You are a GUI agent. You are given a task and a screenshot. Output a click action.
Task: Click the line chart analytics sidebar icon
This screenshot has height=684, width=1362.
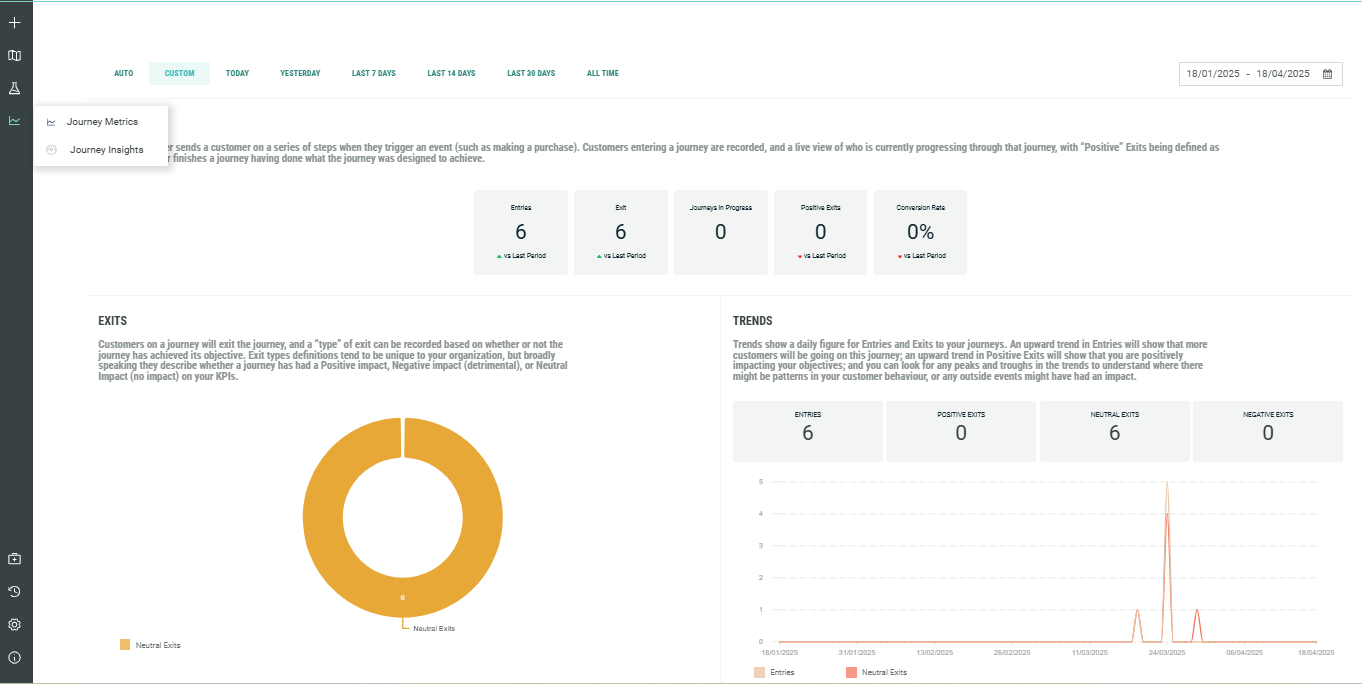point(15,121)
